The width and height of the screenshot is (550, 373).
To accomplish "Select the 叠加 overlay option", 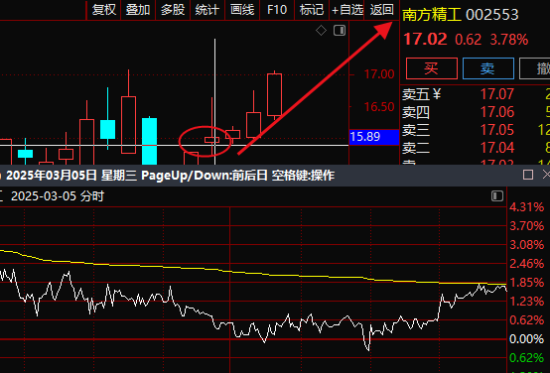I will click(x=138, y=10).
